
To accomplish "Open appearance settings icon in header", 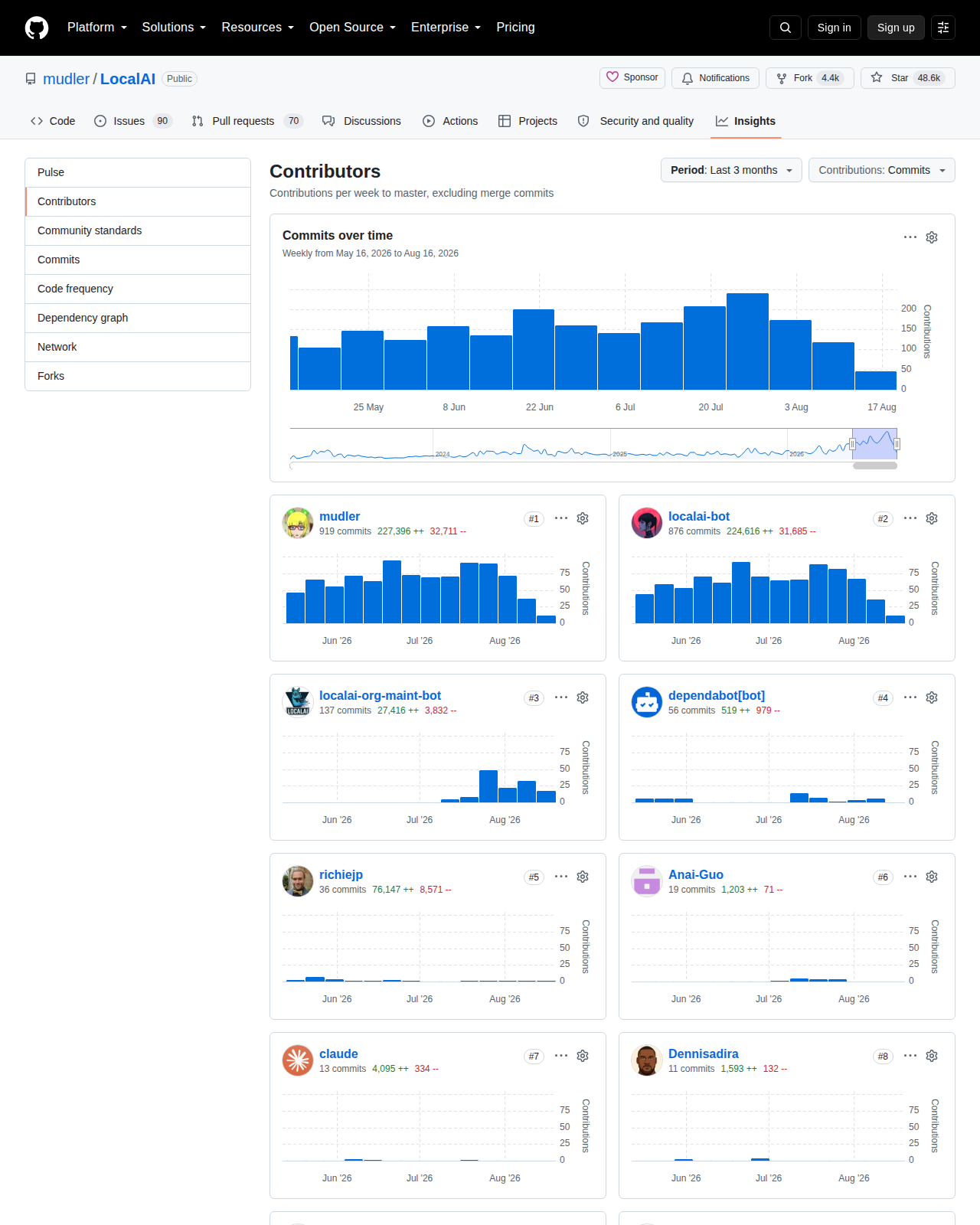I will [943, 28].
